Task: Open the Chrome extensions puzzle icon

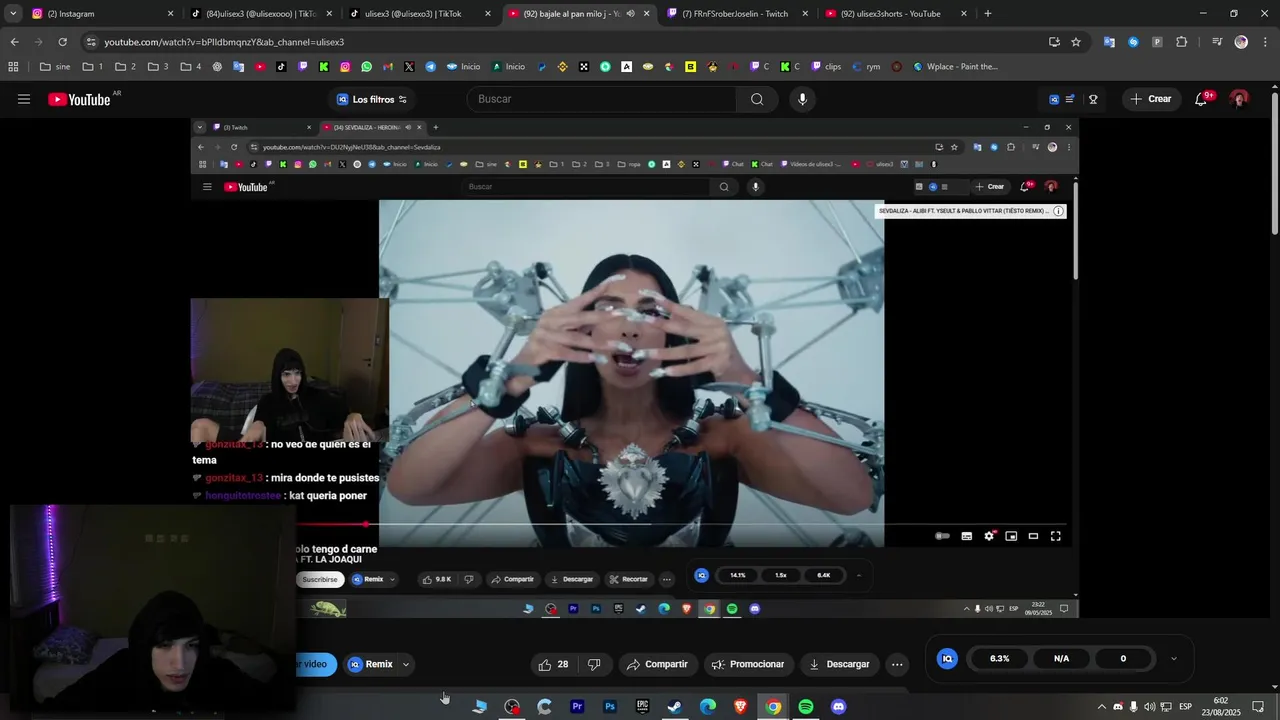Action: point(1181,42)
